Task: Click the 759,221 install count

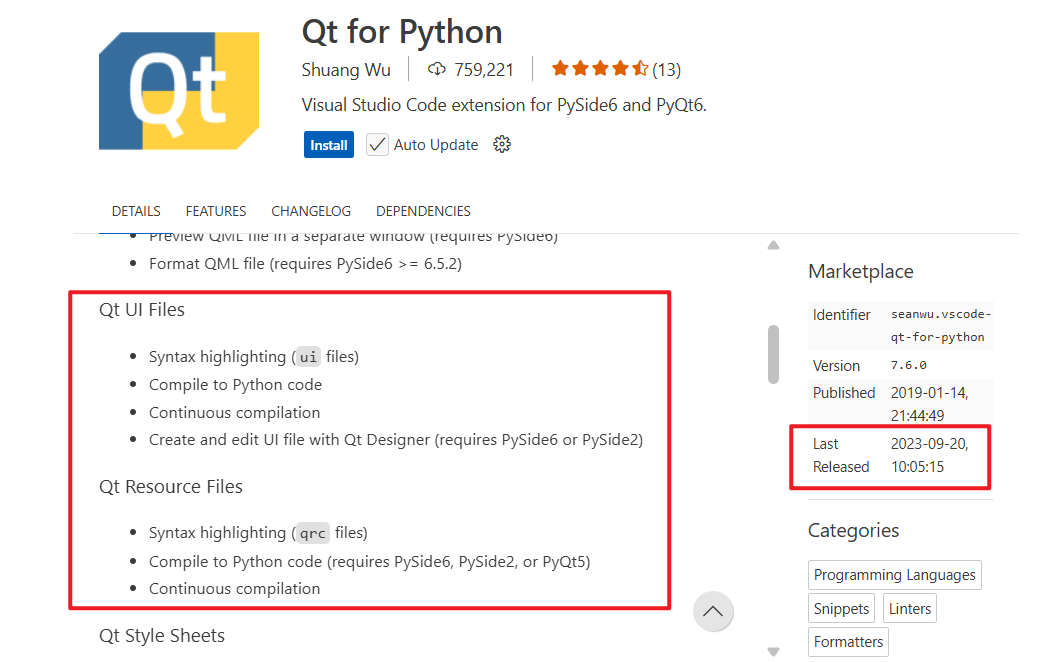Action: coord(483,70)
